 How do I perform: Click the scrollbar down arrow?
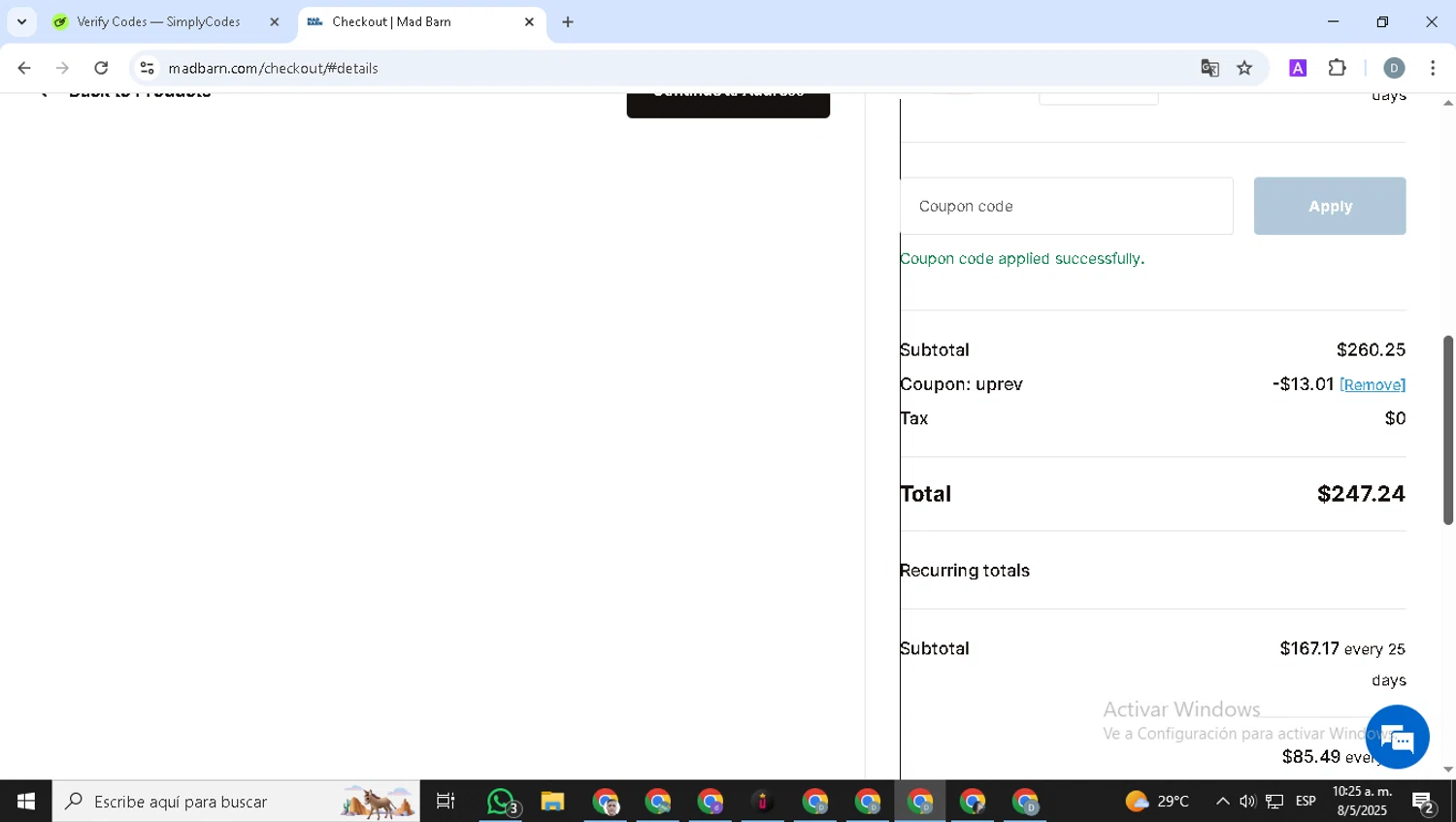coord(1448,770)
